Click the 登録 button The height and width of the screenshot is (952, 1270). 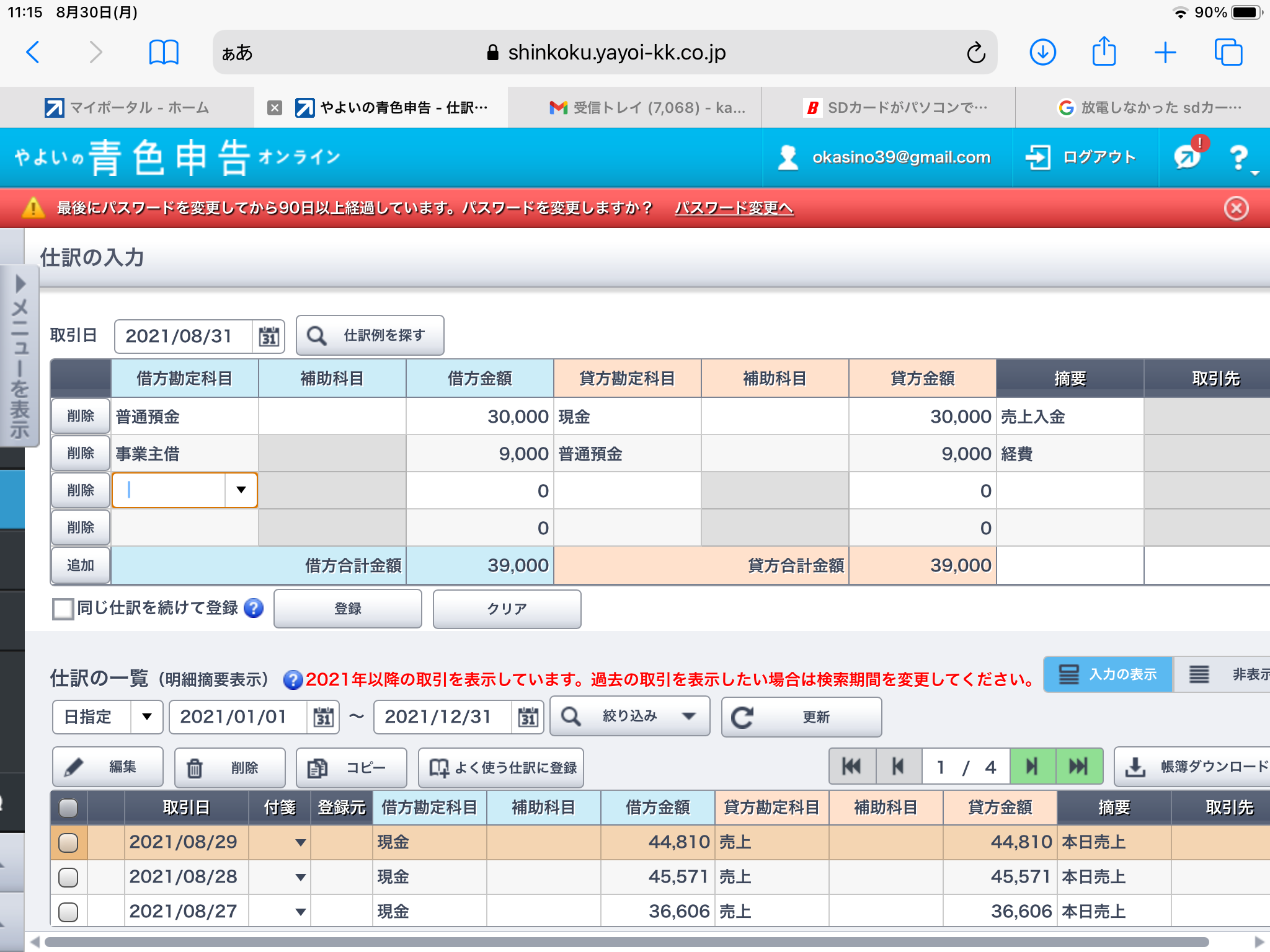(x=347, y=609)
